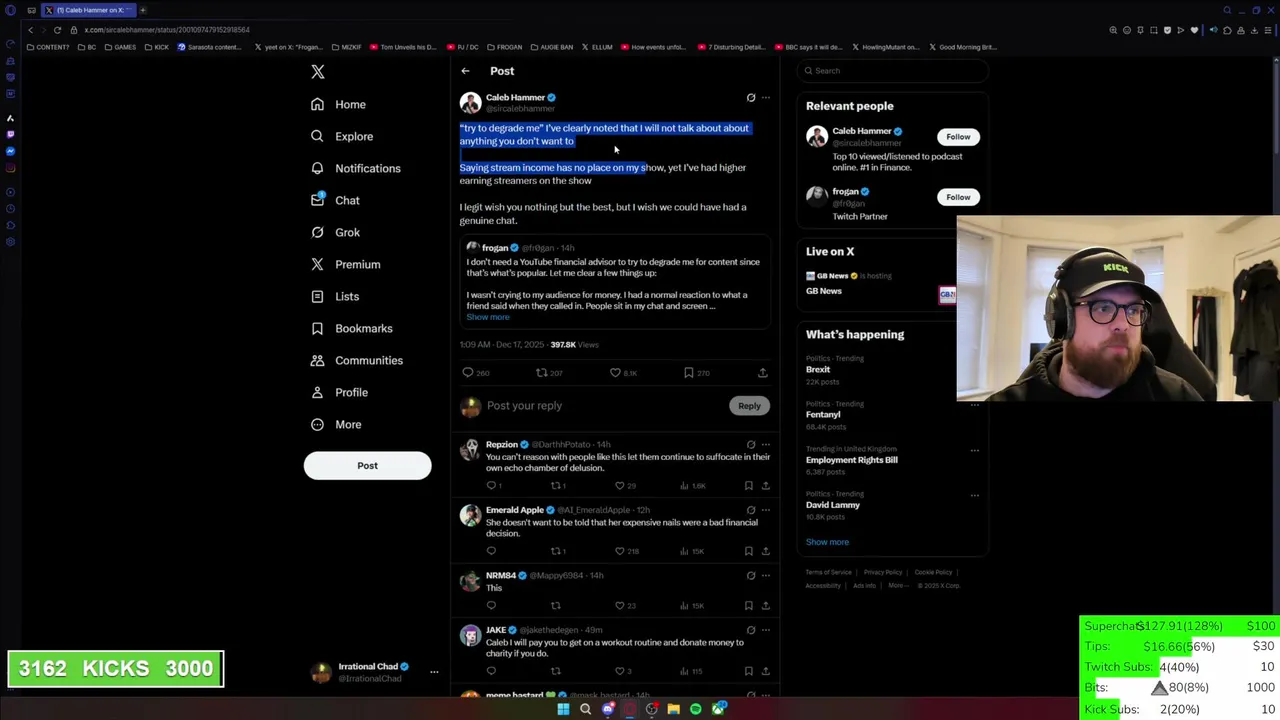
Task: Like the main post (8.1K)
Action: pos(624,373)
